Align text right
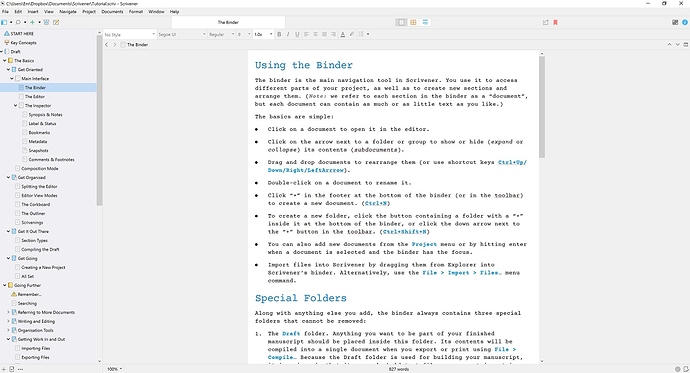690x373 pixels. tap(333, 34)
